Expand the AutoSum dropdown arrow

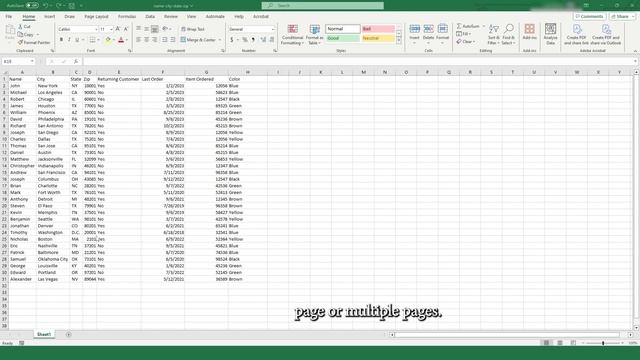(484, 26)
